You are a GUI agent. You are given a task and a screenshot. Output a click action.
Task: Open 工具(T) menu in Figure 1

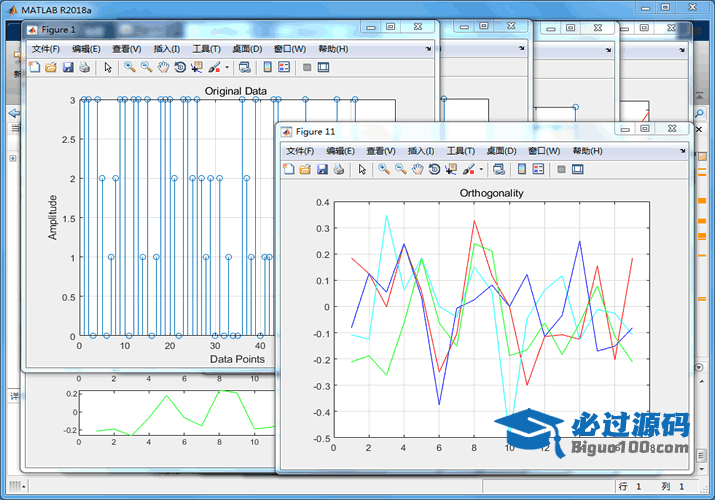[x=206, y=49]
